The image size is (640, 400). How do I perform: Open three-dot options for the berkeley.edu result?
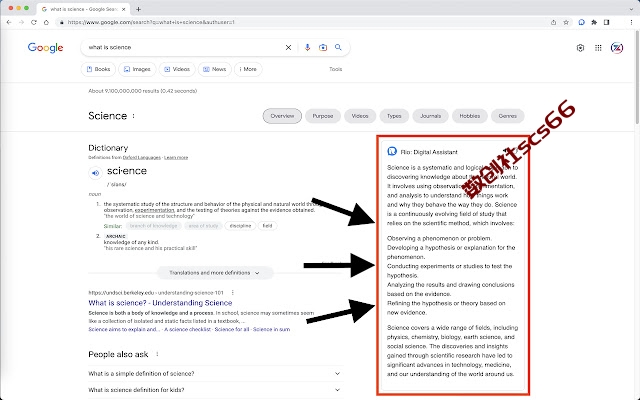[x=233, y=293]
